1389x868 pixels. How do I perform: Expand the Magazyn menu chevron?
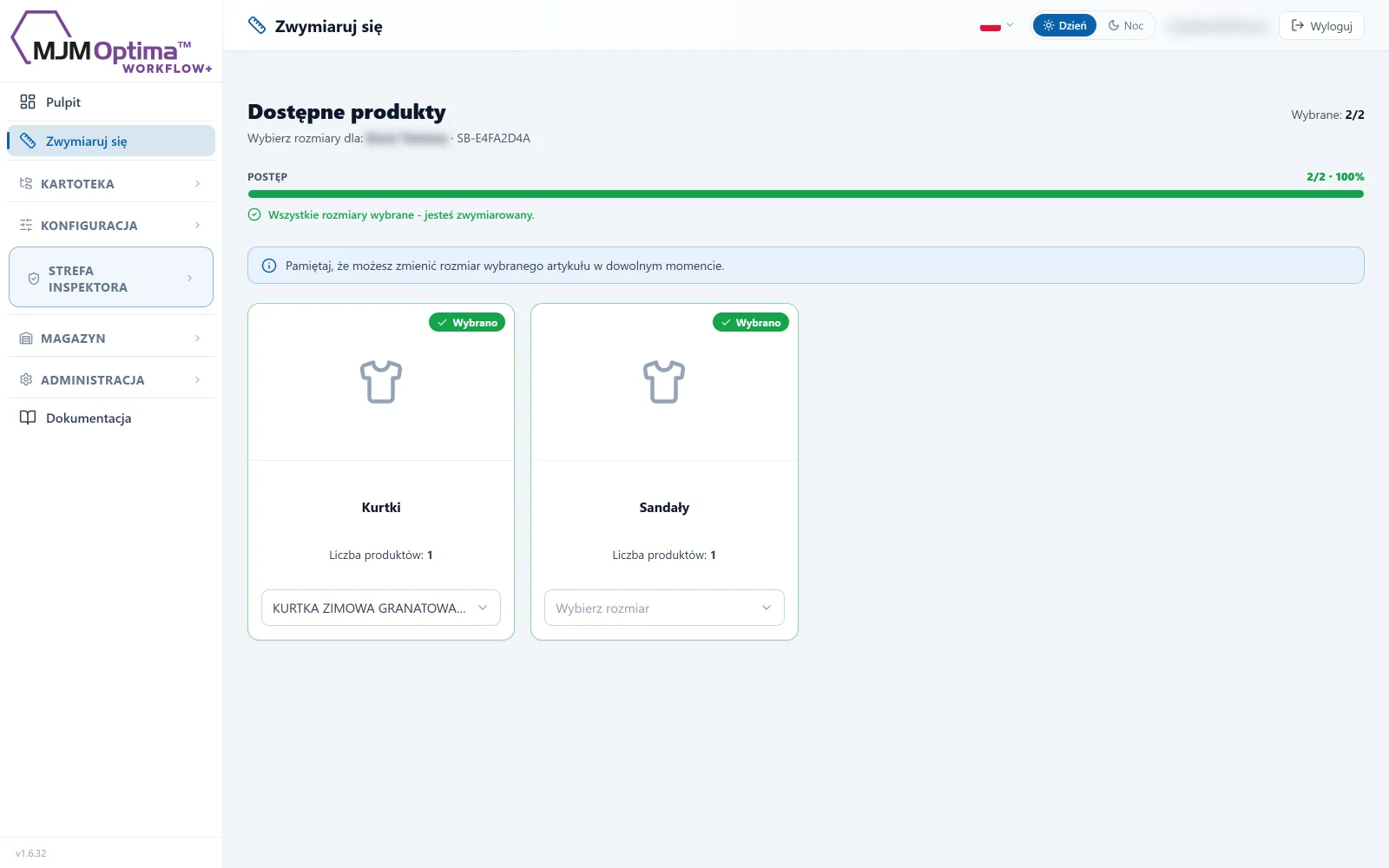pos(197,338)
